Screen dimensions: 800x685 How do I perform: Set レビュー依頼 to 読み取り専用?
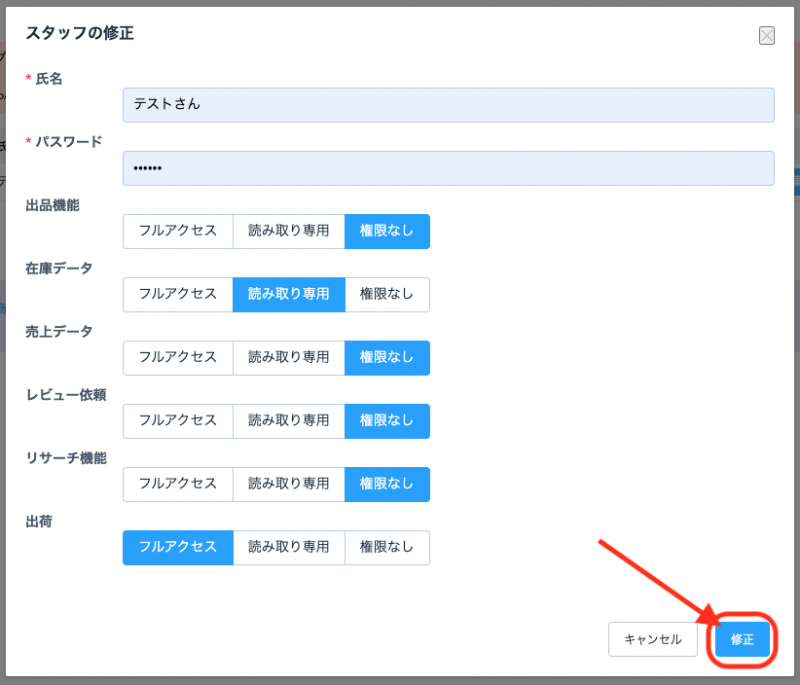pyautogui.click(x=289, y=421)
